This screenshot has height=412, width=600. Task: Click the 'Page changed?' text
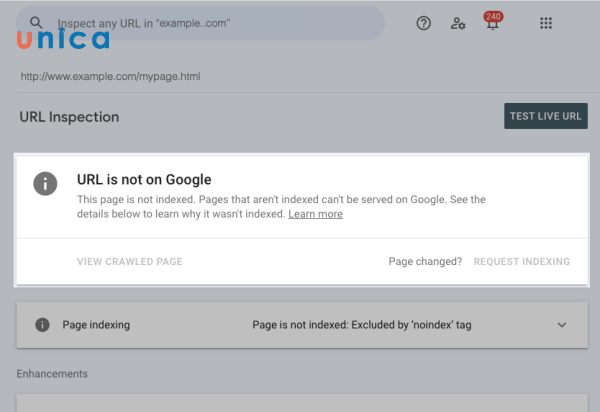(x=425, y=262)
